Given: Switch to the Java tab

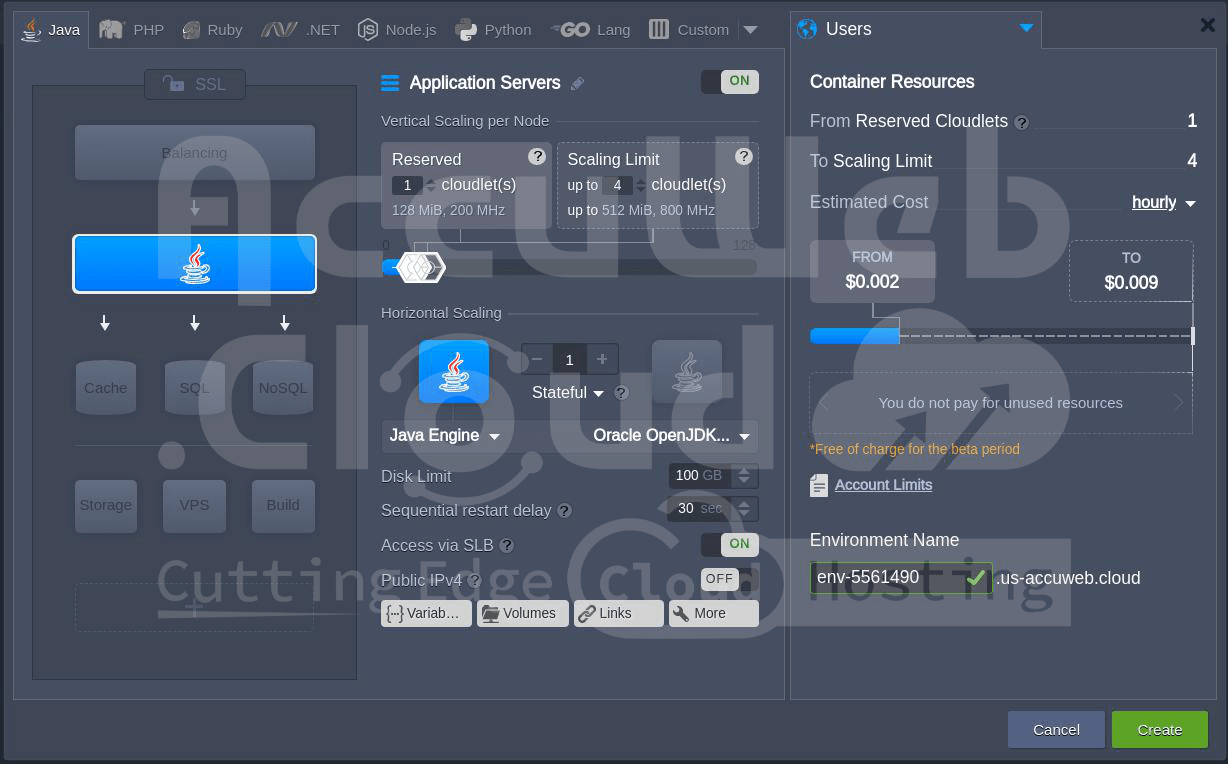Looking at the screenshot, I should coord(52,30).
